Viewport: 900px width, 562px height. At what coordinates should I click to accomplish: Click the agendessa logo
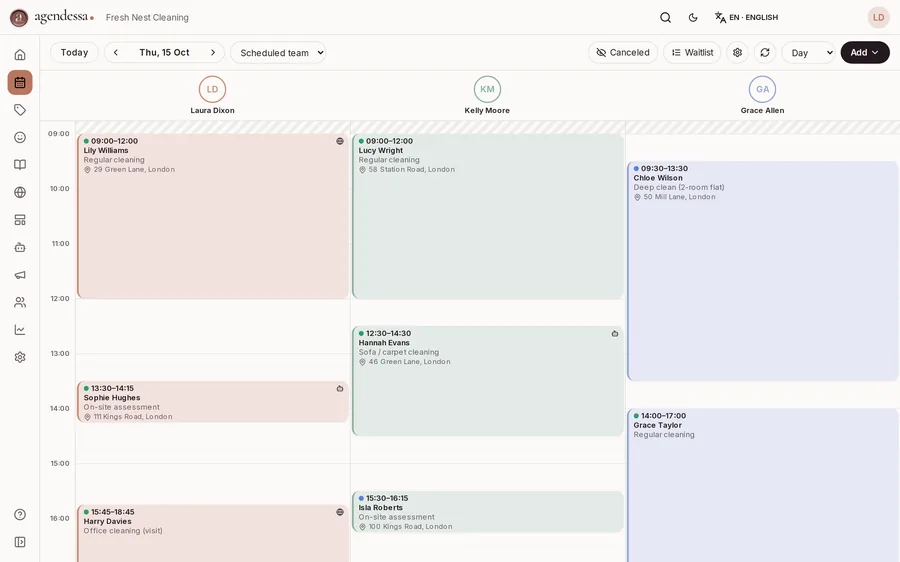pyautogui.click(x=52, y=17)
